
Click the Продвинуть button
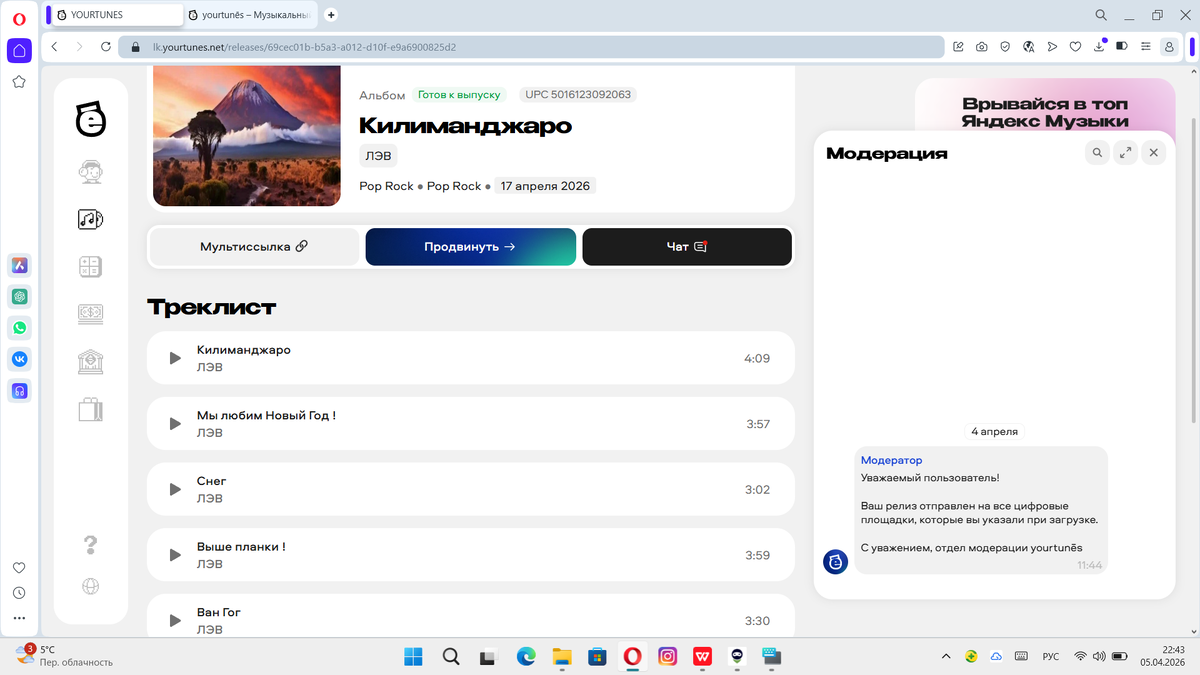click(x=470, y=246)
